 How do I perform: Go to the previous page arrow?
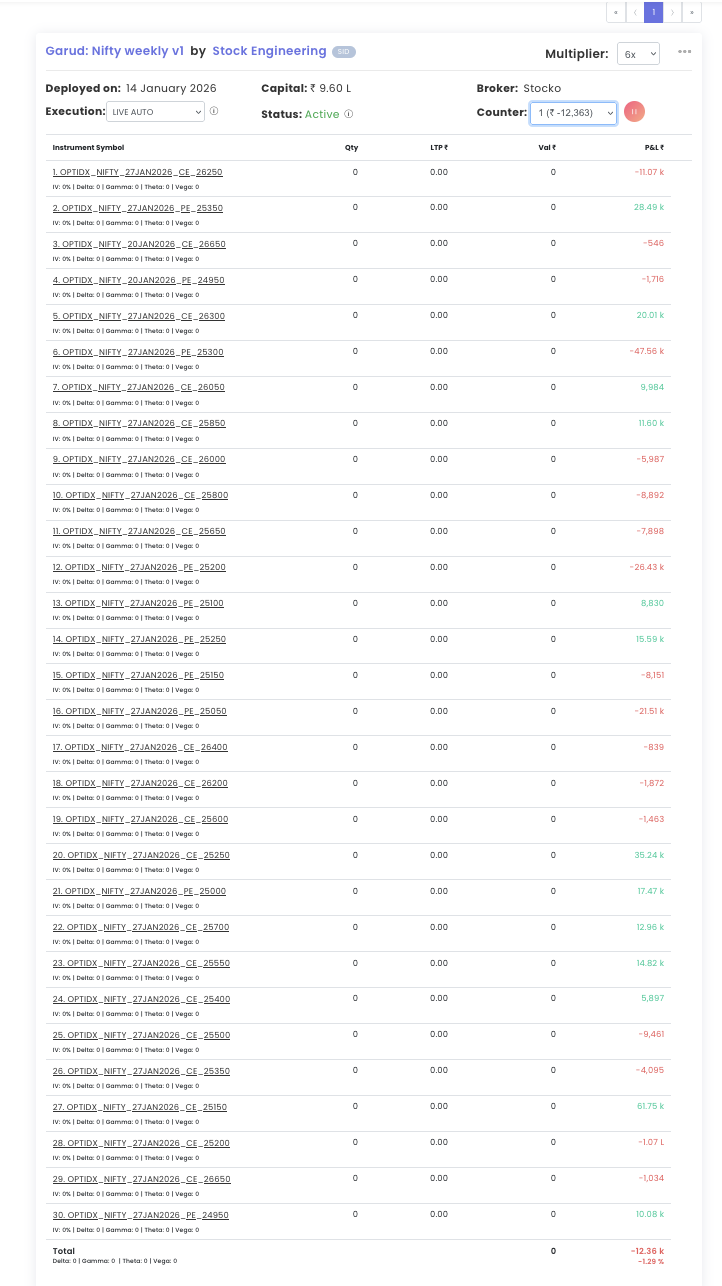(635, 12)
